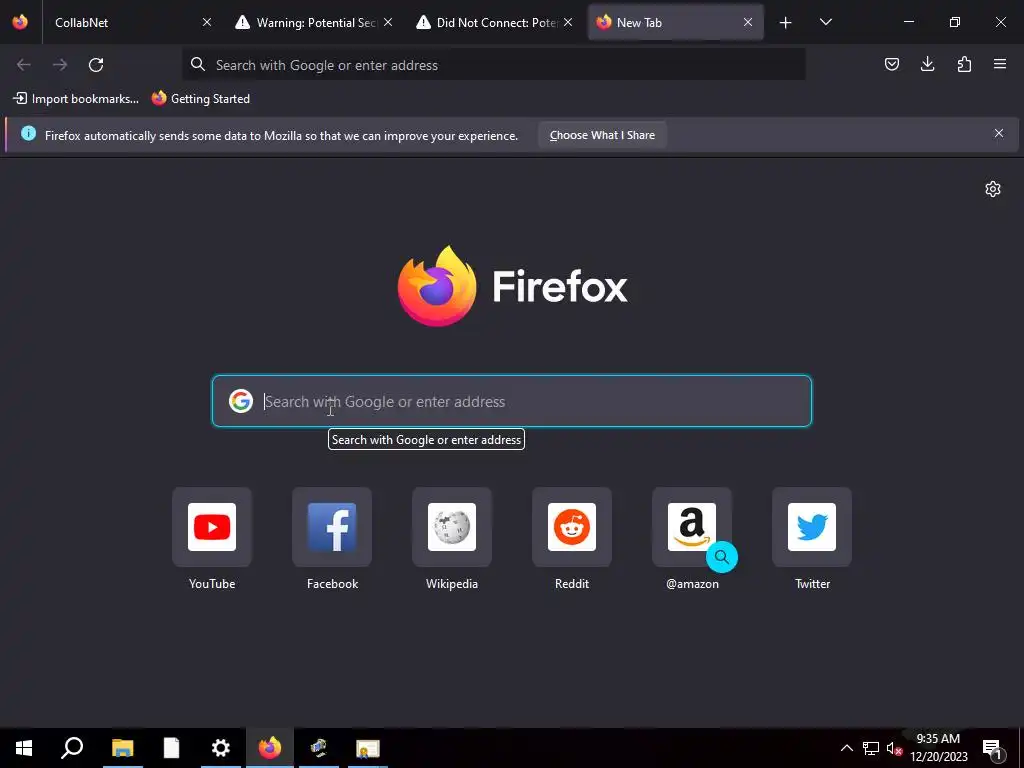Image resolution: width=1024 pixels, height=768 pixels.
Task: Close the Warning: Potential Security tab
Action: coord(388,22)
